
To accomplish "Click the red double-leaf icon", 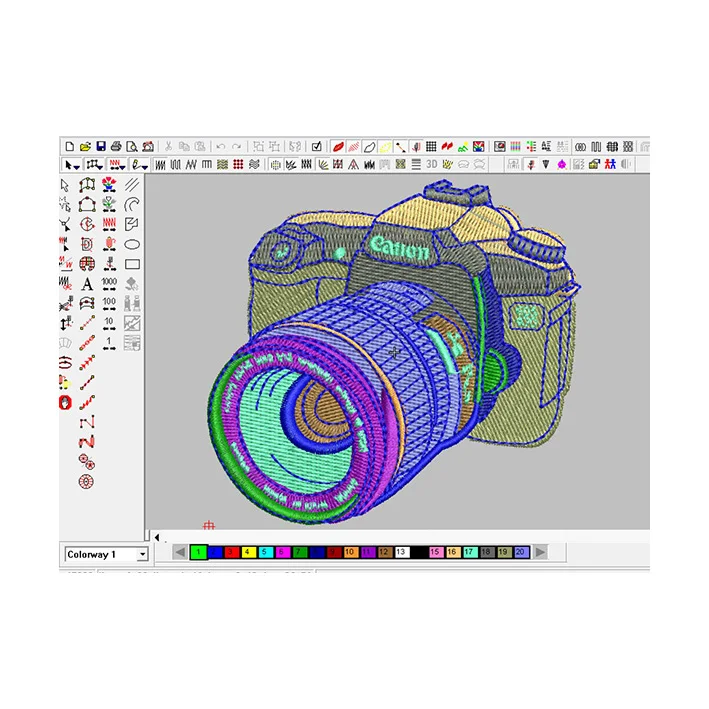I will click(x=447, y=147).
